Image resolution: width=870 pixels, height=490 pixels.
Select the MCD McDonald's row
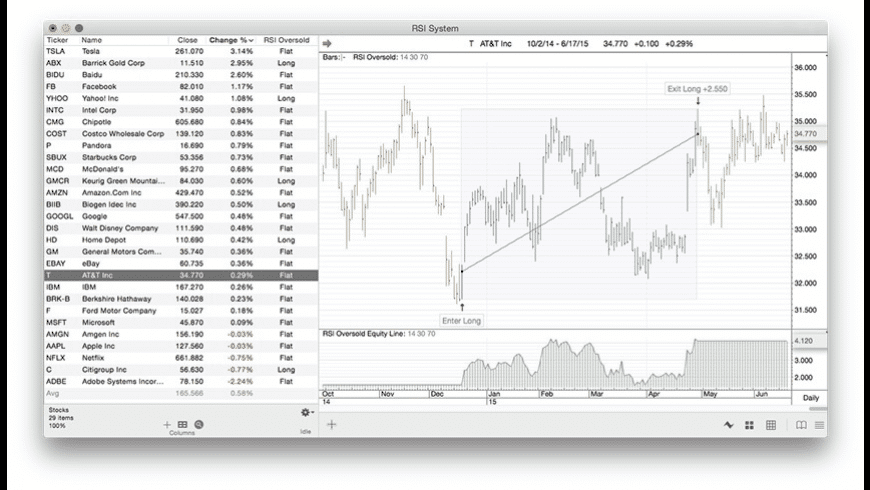click(181, 169)
